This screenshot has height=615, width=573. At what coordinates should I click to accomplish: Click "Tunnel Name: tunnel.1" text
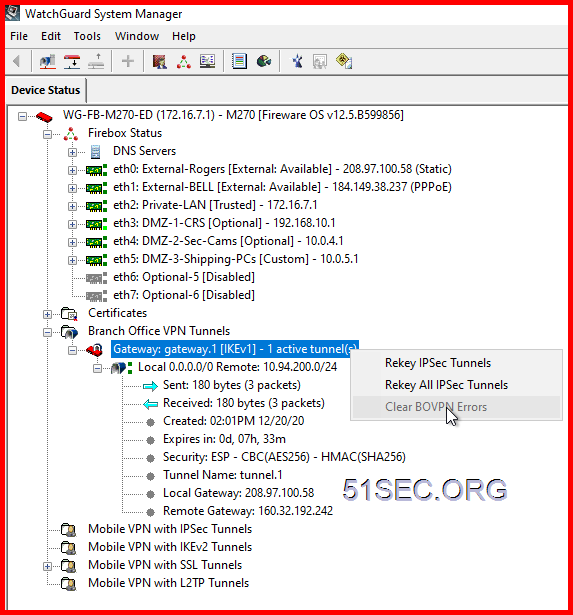tap(222, 475)
